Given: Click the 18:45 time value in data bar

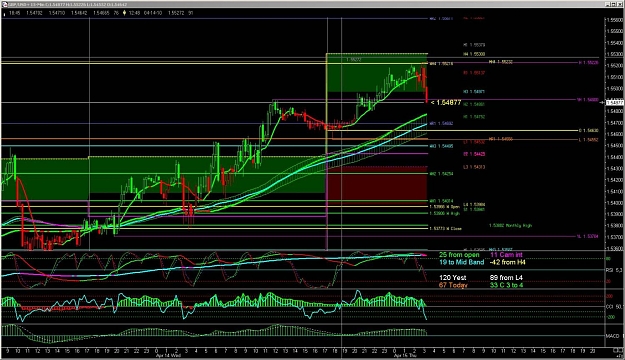Looking at the screenshot, I should pyautogui.click(x=14, y=13).
